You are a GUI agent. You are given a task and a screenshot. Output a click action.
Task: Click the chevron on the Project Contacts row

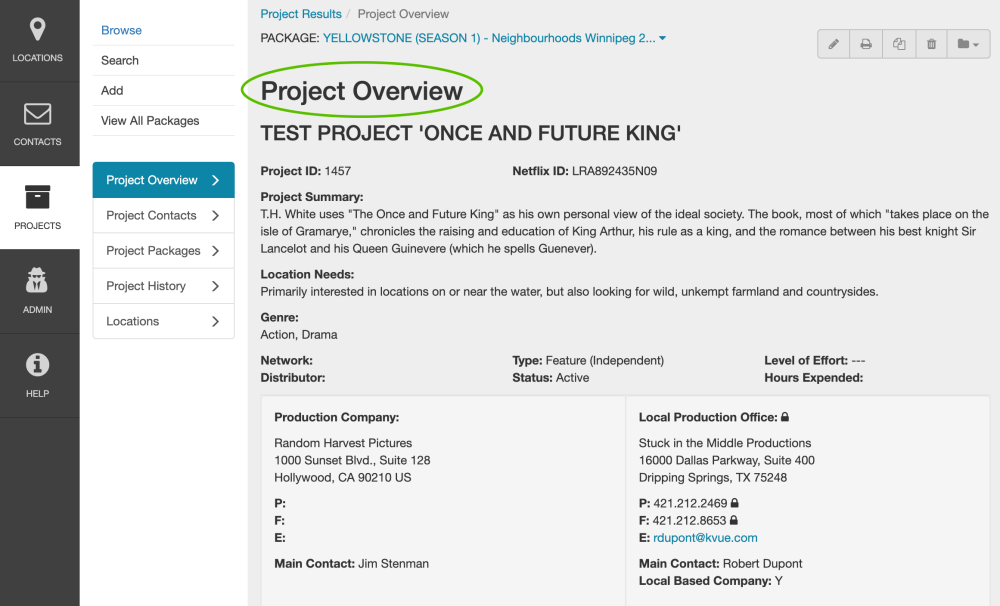point(216,216)
